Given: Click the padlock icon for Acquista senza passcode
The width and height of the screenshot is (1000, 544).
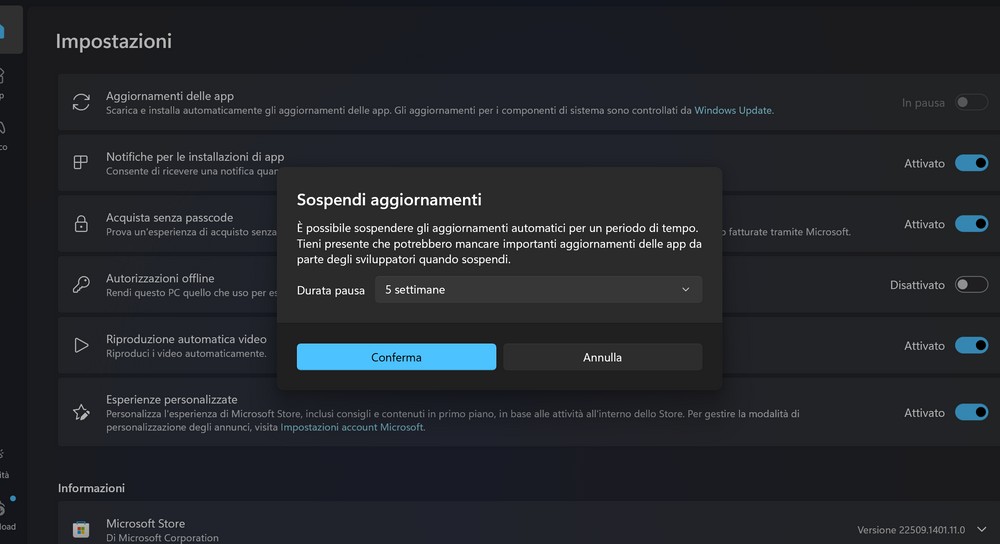Looking at the screenshot, I should 81,224.
